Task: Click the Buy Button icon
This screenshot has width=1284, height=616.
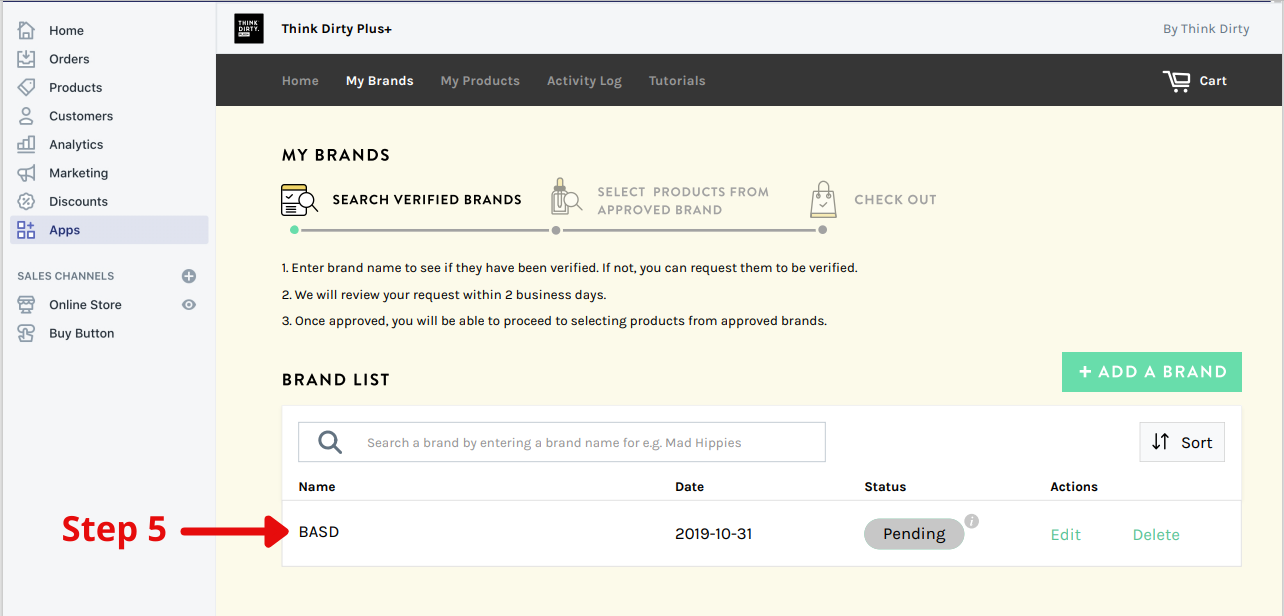Action: tap(26, 333)
